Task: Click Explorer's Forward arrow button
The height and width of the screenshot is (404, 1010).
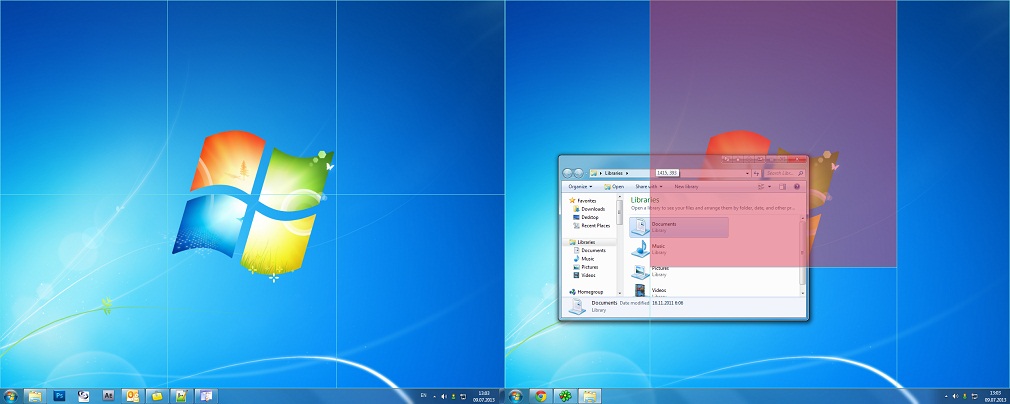Action: 578,173
